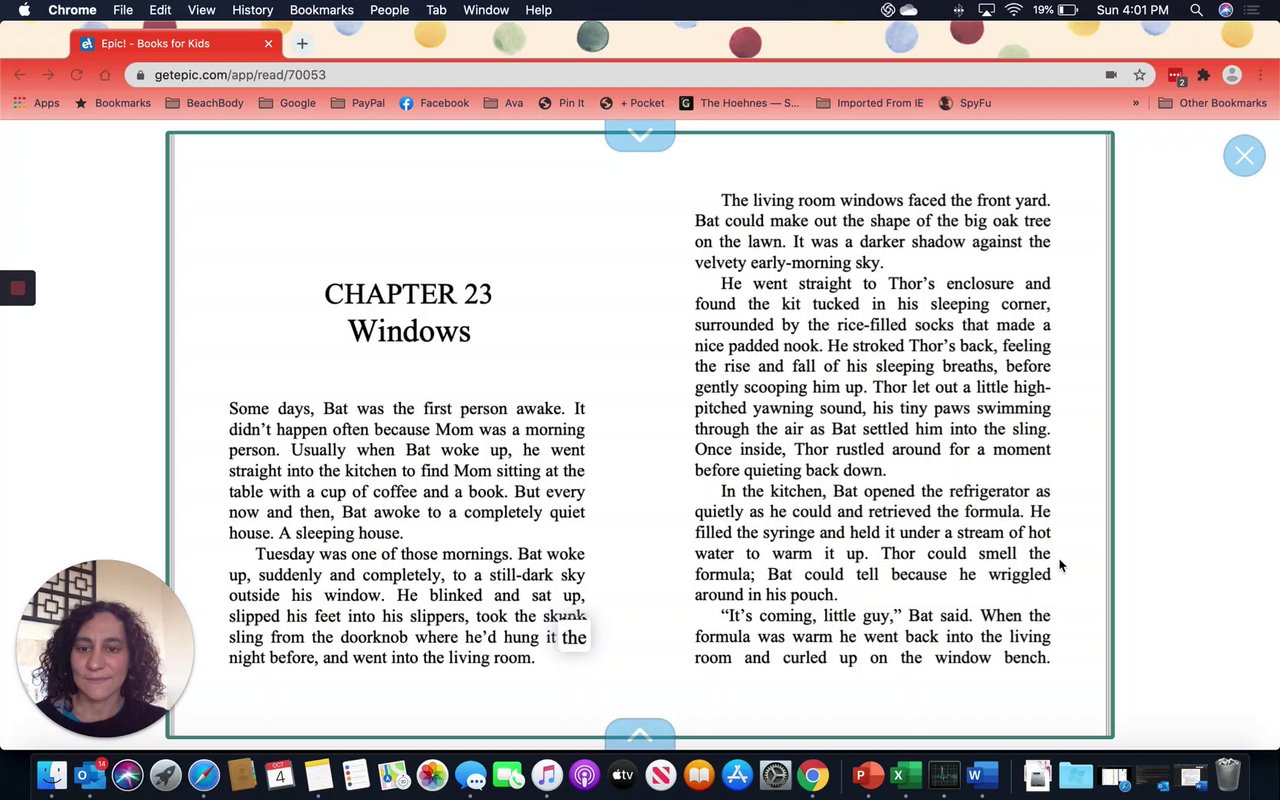Bookmark this page with the star icon
Viewport: 1280px width, 800px height.
(x=1139, y=75)
